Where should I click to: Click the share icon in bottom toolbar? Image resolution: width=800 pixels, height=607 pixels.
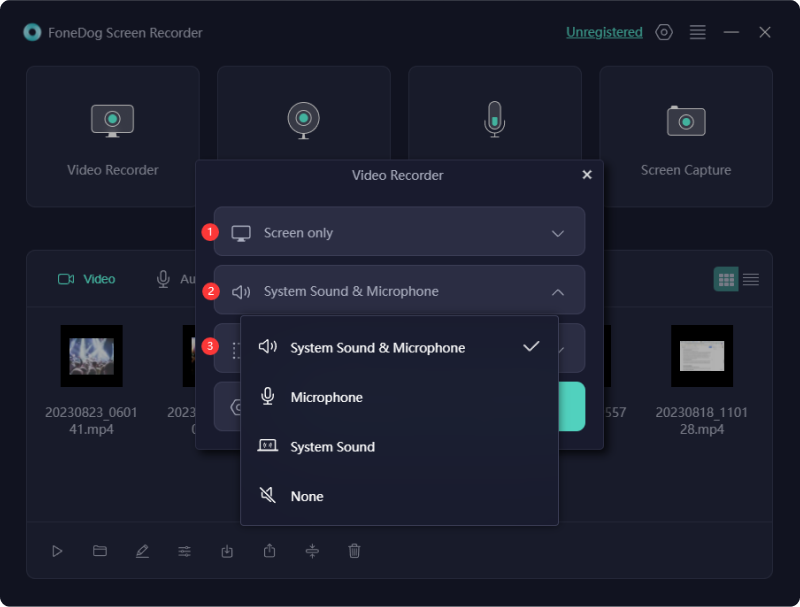(269, 551)
